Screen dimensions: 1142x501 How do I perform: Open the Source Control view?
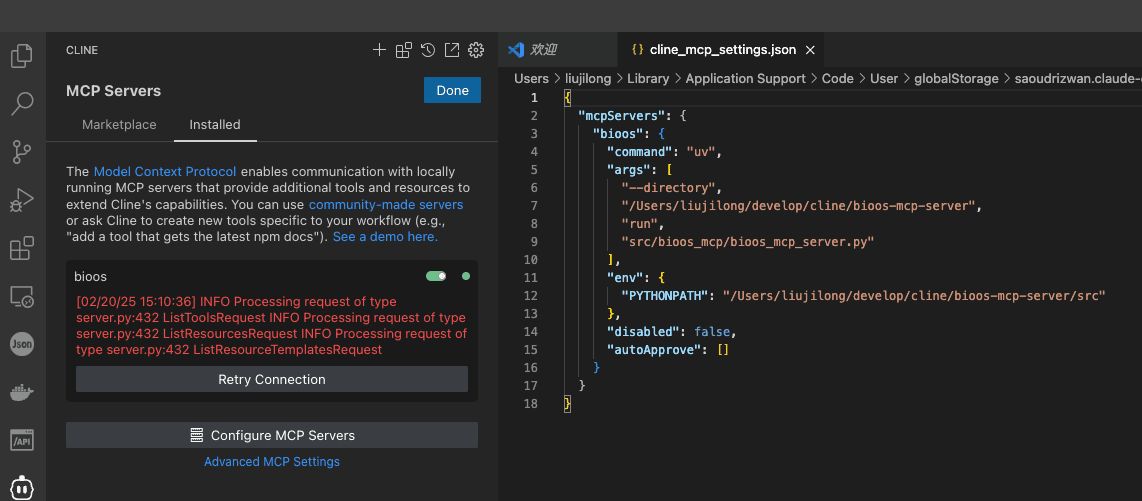click(22, 151)
